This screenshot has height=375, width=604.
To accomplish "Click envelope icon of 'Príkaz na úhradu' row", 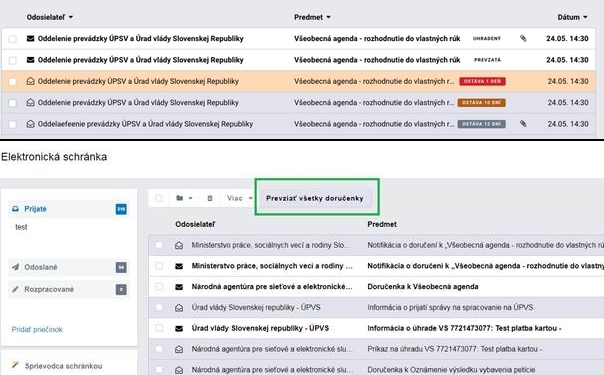I will coord(179,349).
